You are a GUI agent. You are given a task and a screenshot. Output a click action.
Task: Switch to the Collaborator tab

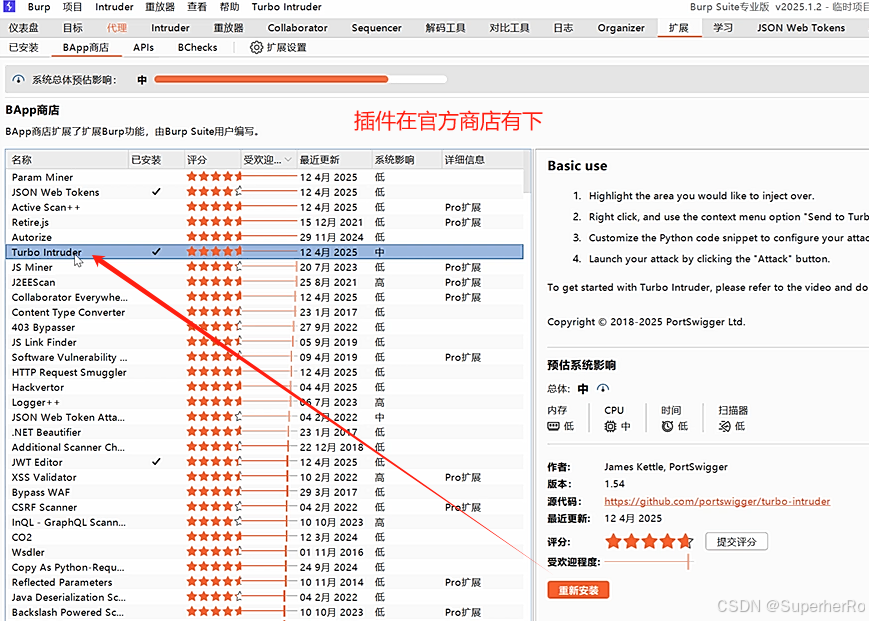[x=298, y=28]
